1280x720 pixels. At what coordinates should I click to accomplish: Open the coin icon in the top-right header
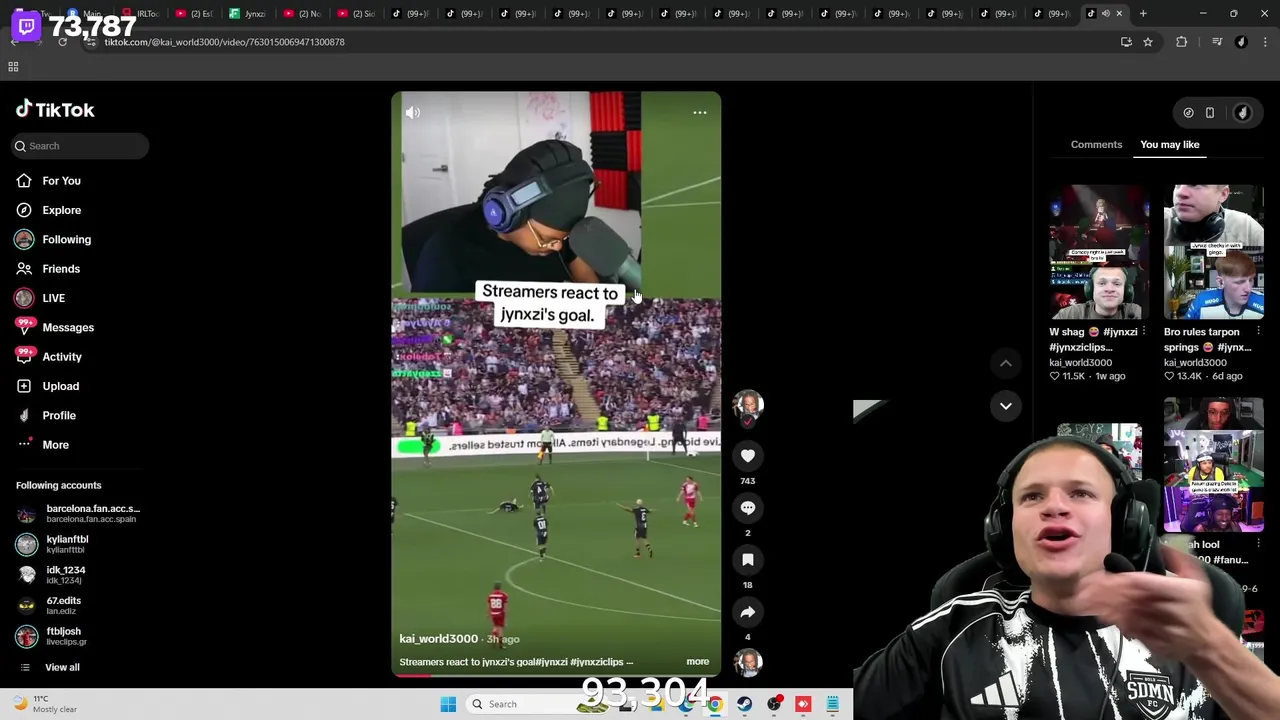click(1188, 113)
